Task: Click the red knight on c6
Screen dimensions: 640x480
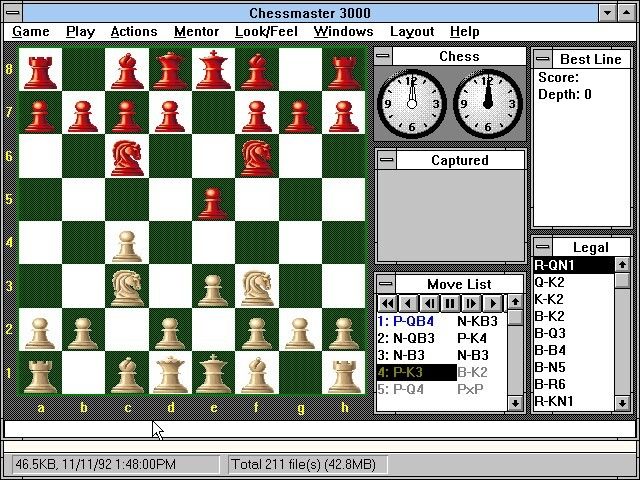Action: pyautogui.click(x=126, y=157)
